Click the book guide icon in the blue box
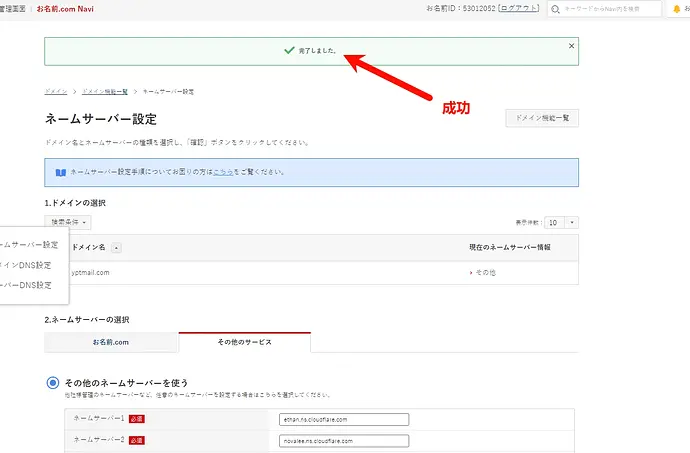Screen dimensions: 690x453 tap(61, 173)
